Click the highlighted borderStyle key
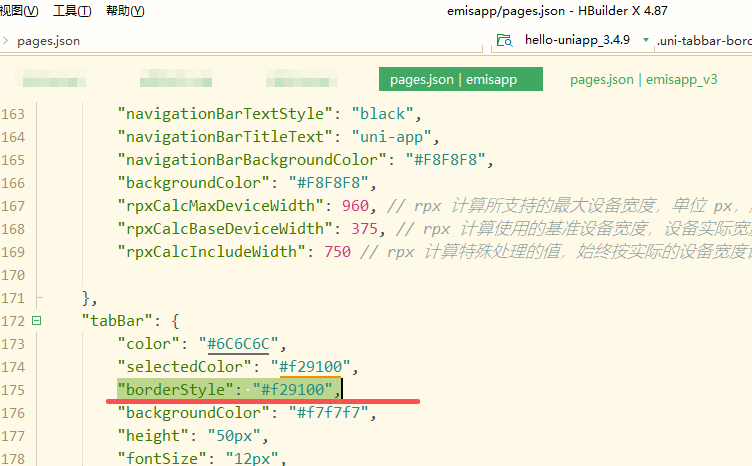This screenshot has width=752, height=466. [x=178, y=389]
